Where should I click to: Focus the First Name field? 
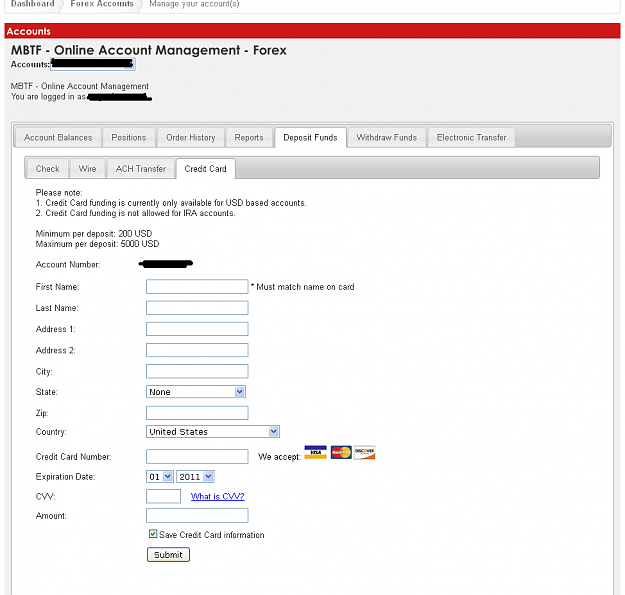[197, 287]
